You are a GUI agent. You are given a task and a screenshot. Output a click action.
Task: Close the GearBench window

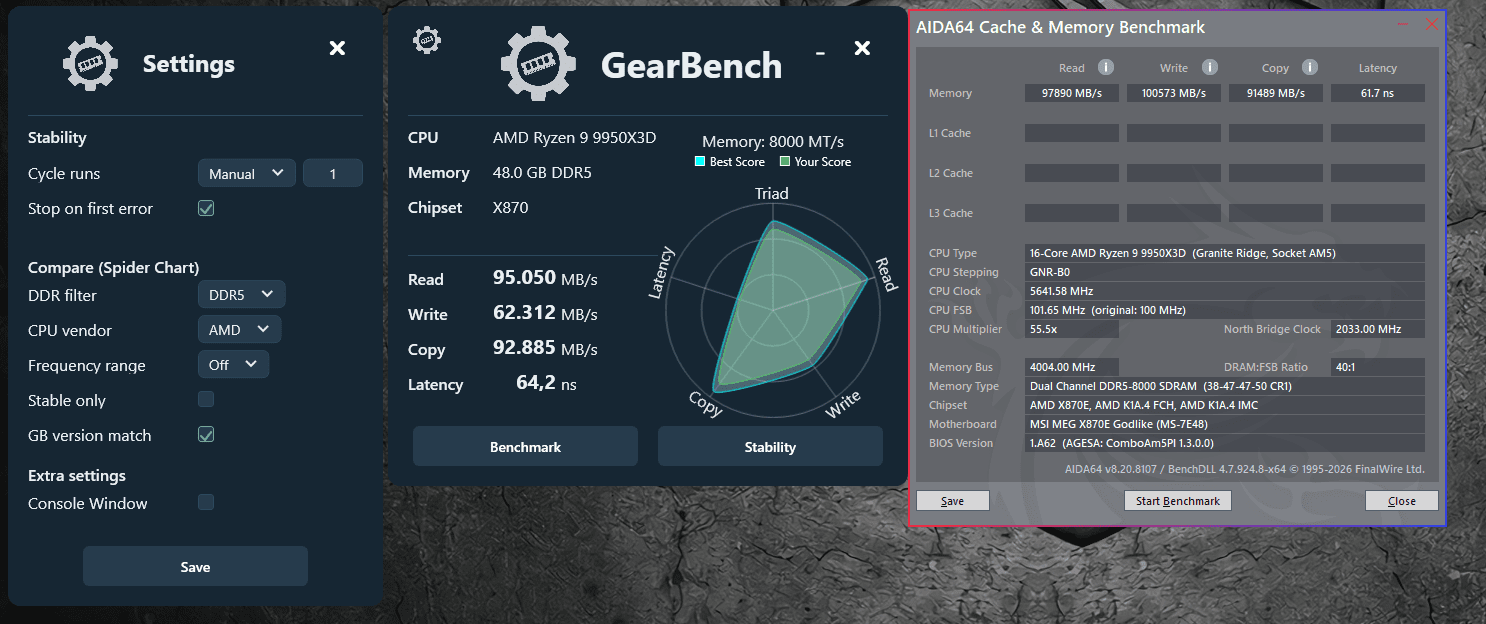[862, 48]
